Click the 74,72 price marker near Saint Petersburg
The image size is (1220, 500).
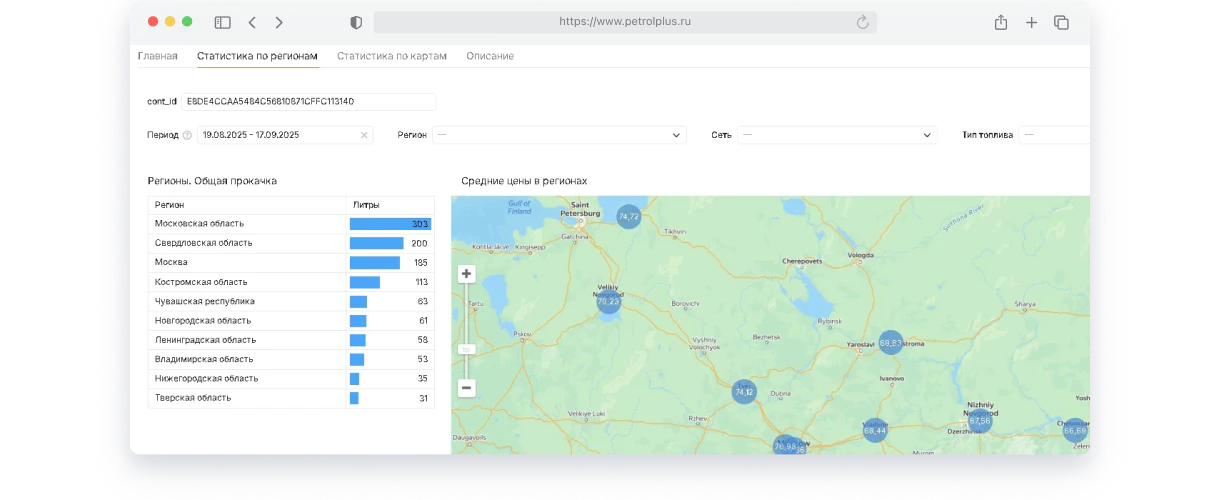[628, 216]
